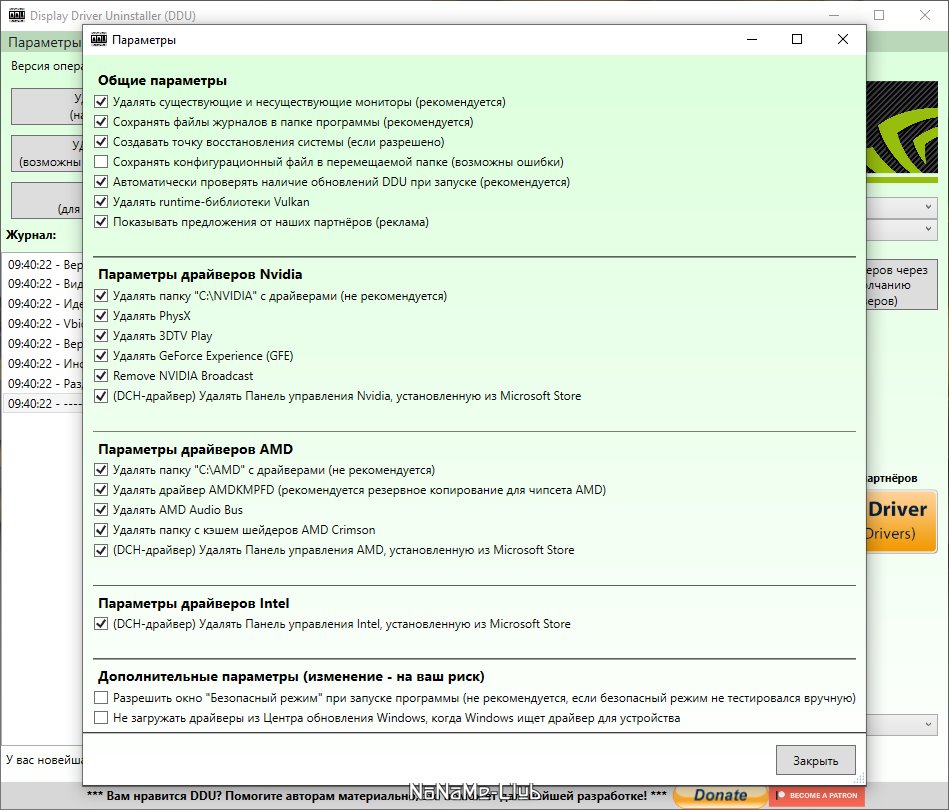
Task: Select the last log entry at 09:40:22
Action: click(44, 403)
